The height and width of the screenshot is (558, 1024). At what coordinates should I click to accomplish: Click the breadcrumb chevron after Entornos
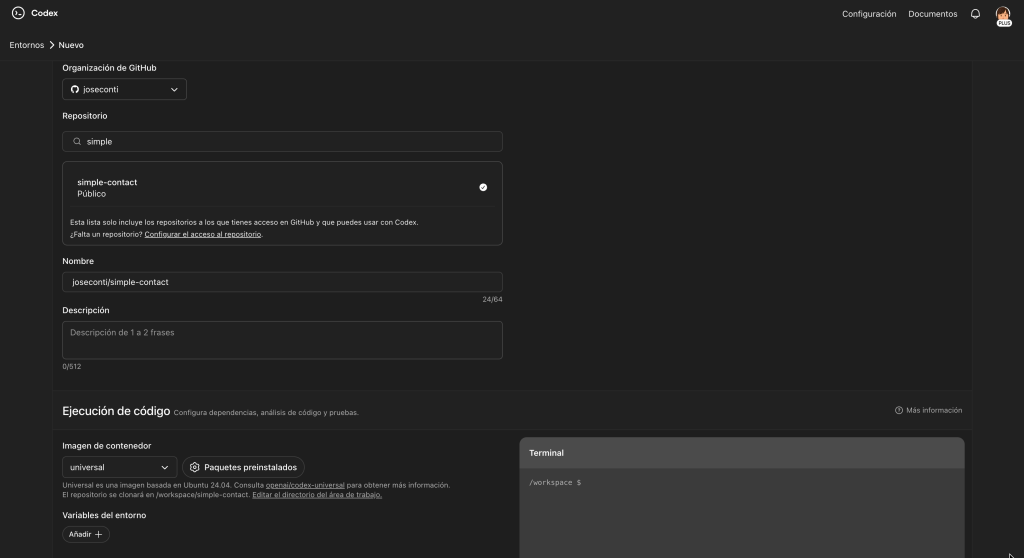point(52,45)
